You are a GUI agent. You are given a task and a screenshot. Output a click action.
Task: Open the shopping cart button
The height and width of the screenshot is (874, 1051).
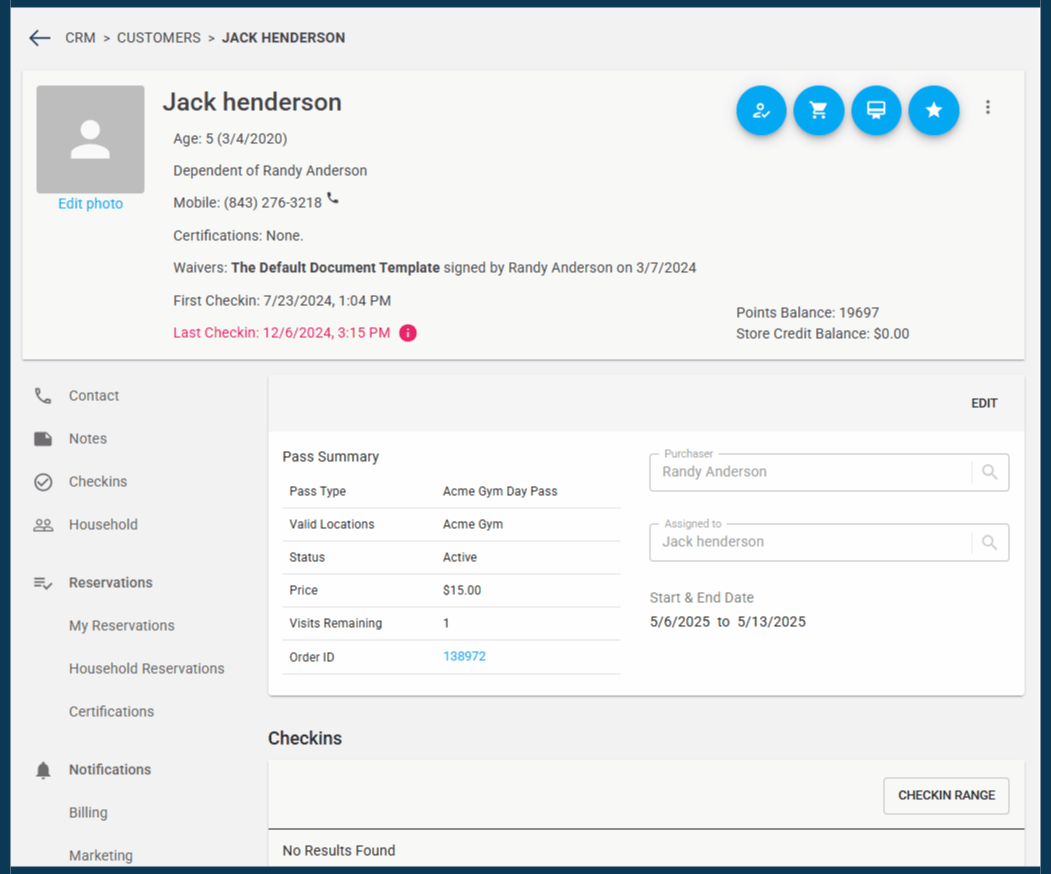[819, 110]
